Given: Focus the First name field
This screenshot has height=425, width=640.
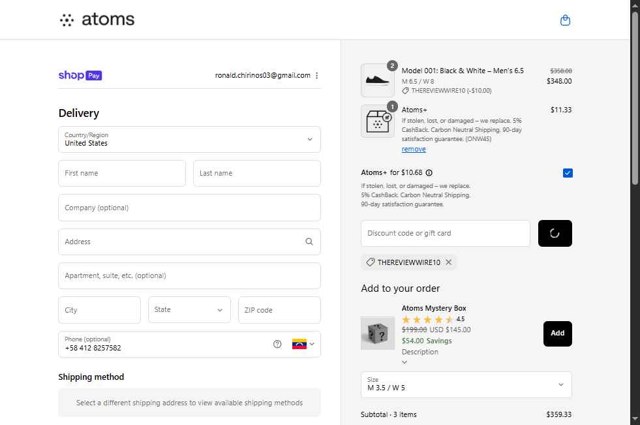Looking at the screenshot, I should [x=122, y=174].
